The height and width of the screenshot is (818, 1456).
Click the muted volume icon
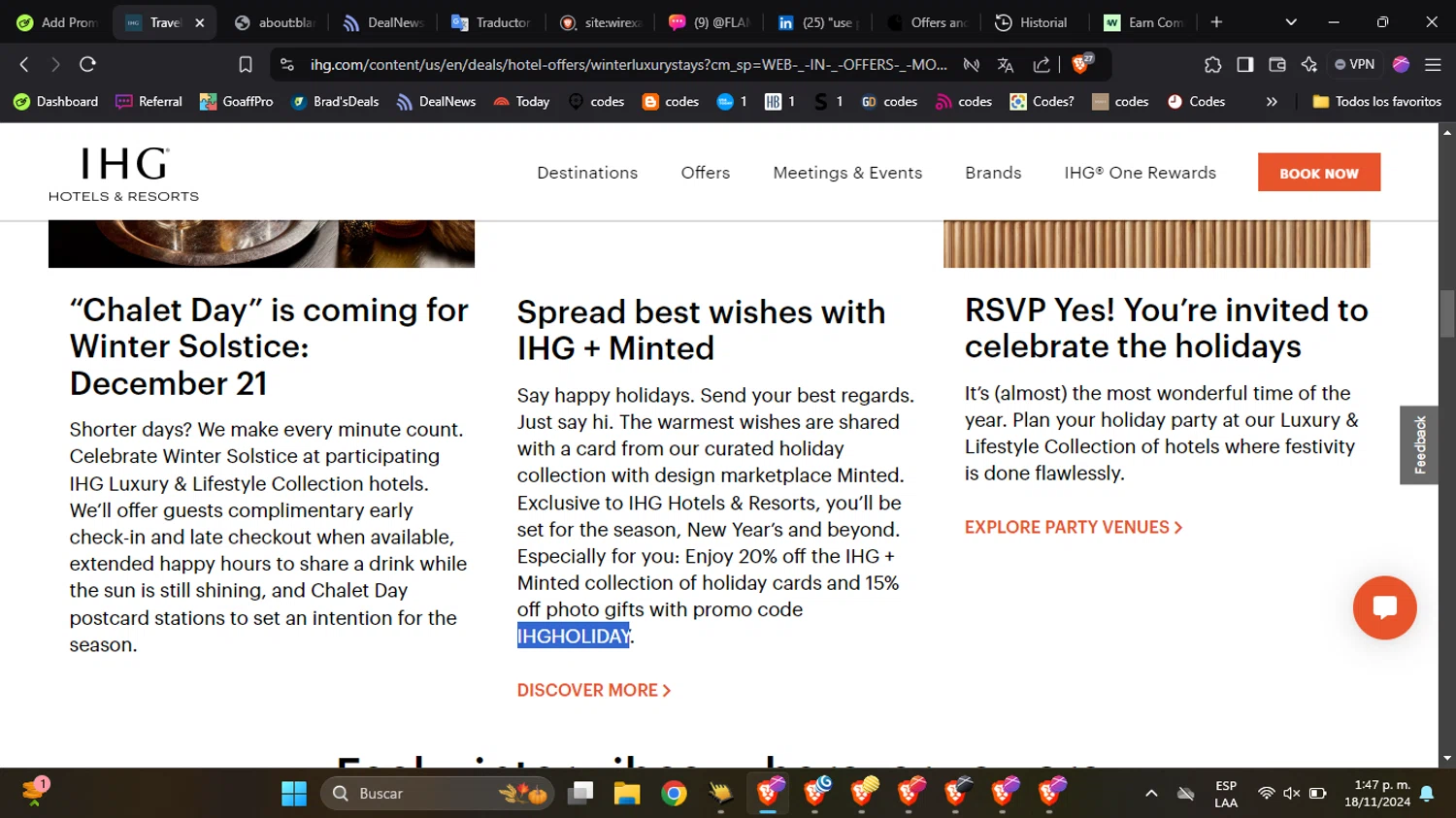1292,793
